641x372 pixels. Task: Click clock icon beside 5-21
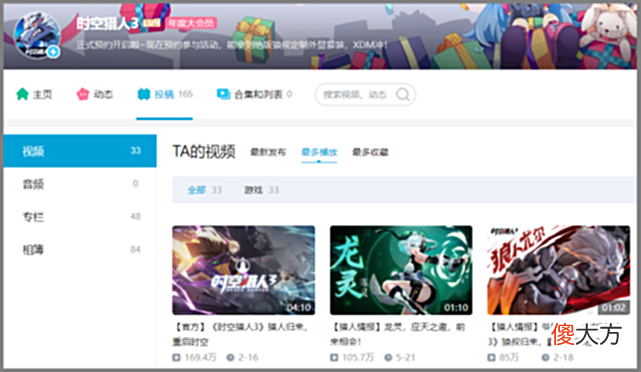(388, 358)
